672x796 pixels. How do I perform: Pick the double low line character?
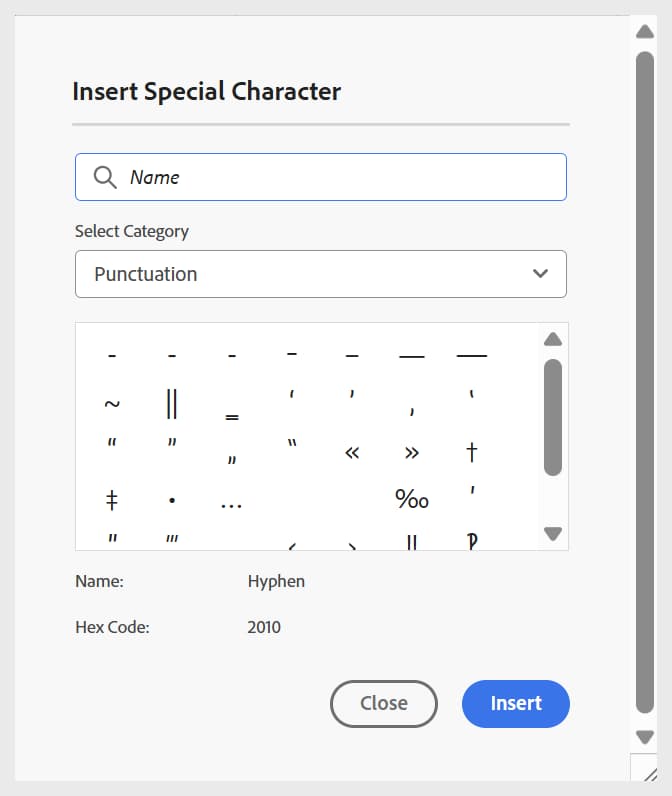tap(232, 417)
